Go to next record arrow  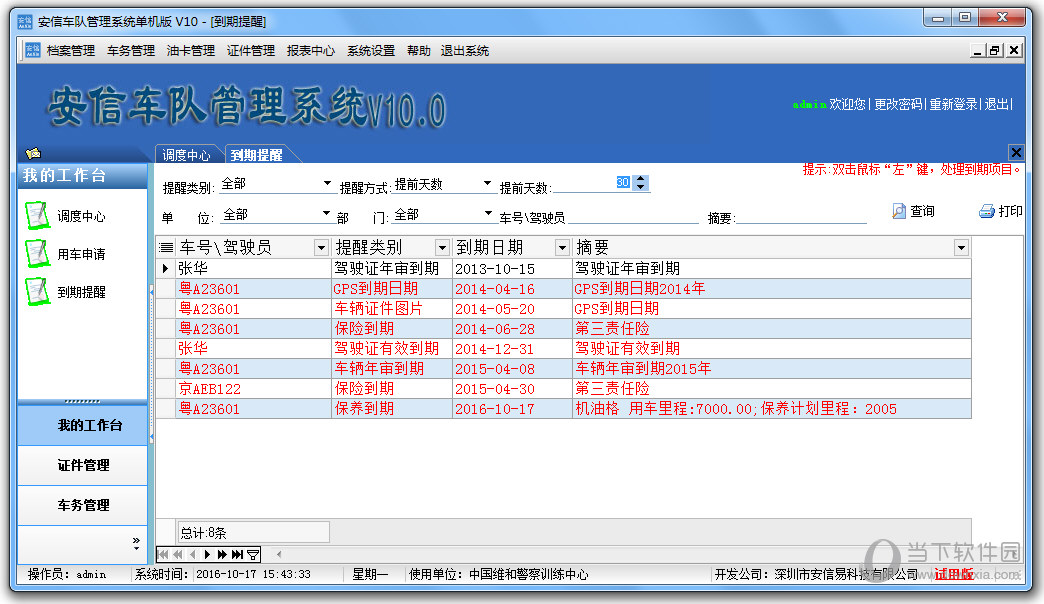(x=207, y=554)
